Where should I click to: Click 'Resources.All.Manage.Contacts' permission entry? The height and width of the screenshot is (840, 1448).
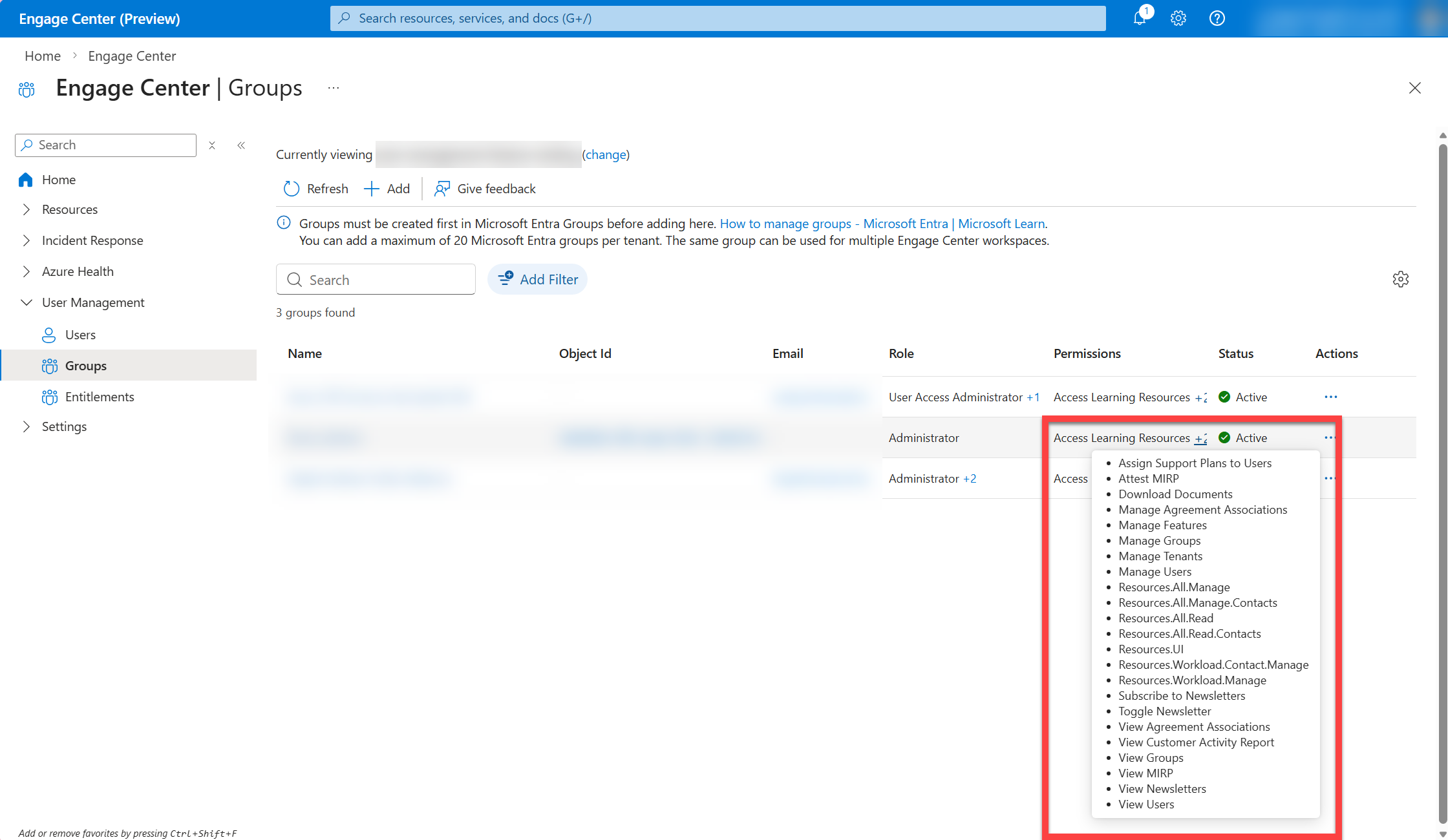click(1198, 603)
